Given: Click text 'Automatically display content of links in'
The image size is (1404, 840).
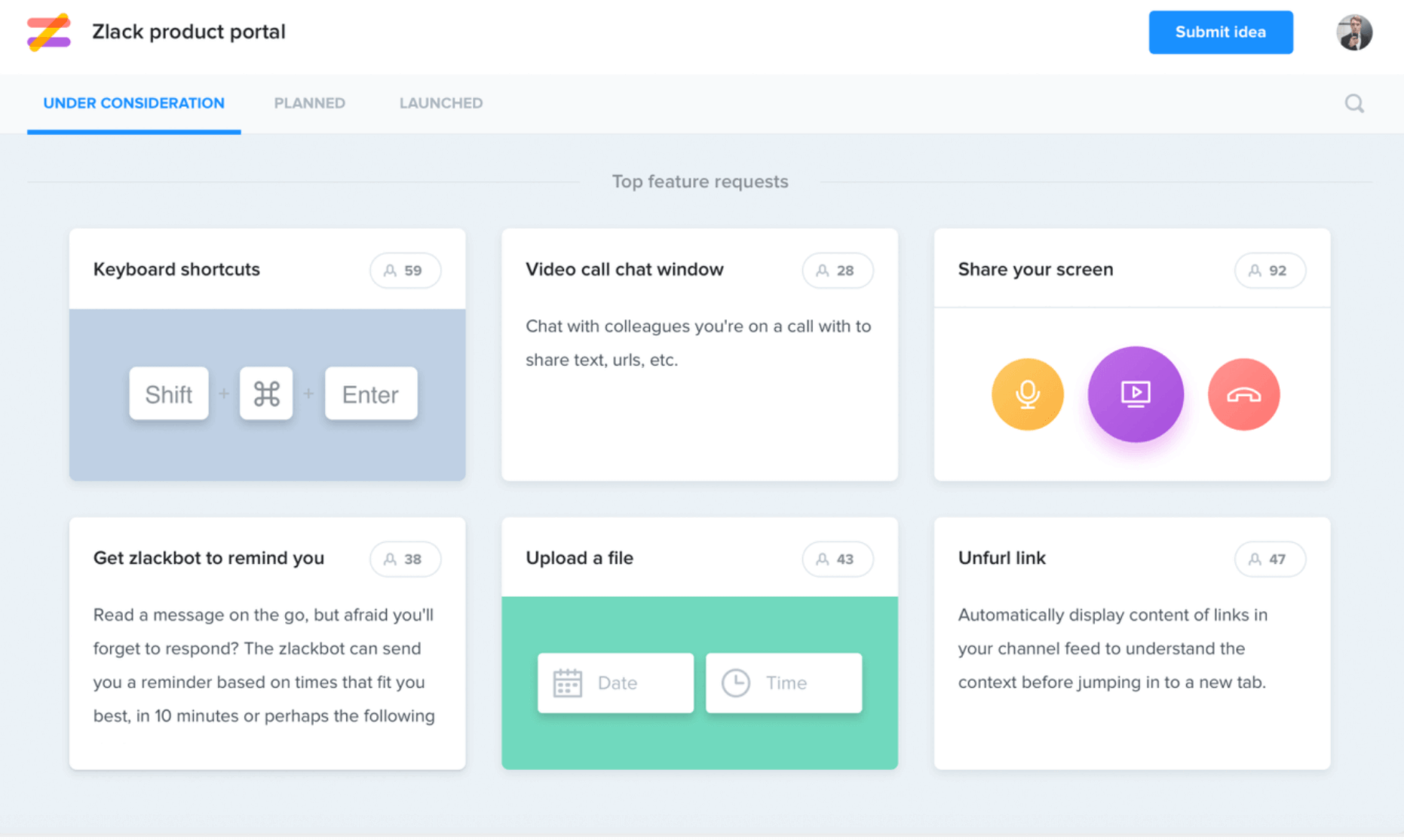Looking at the screenshot, I should click(1113, 615).
